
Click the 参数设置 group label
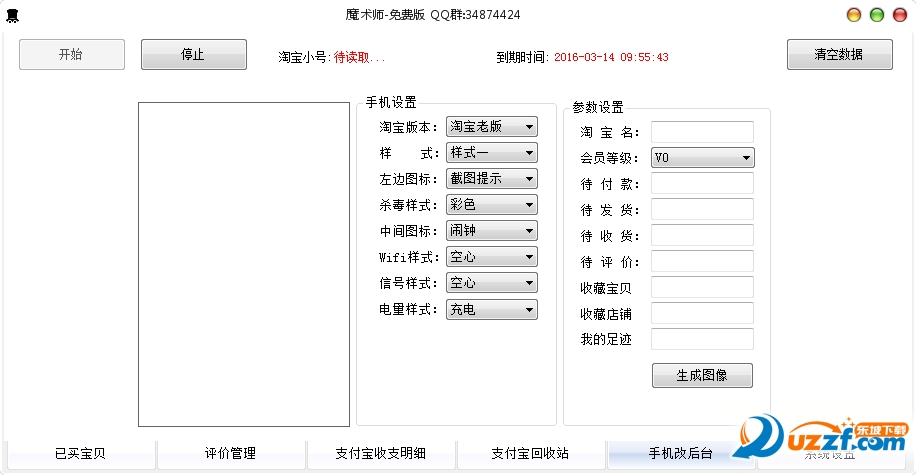coord(598,107)
